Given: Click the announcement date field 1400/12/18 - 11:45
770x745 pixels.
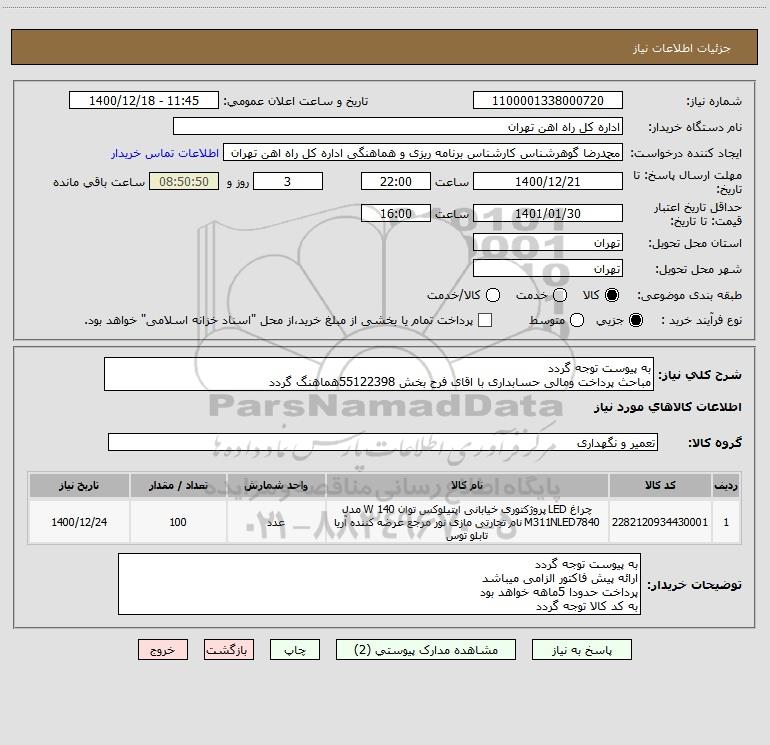Looking at the screenshot, I should [144, 100].
